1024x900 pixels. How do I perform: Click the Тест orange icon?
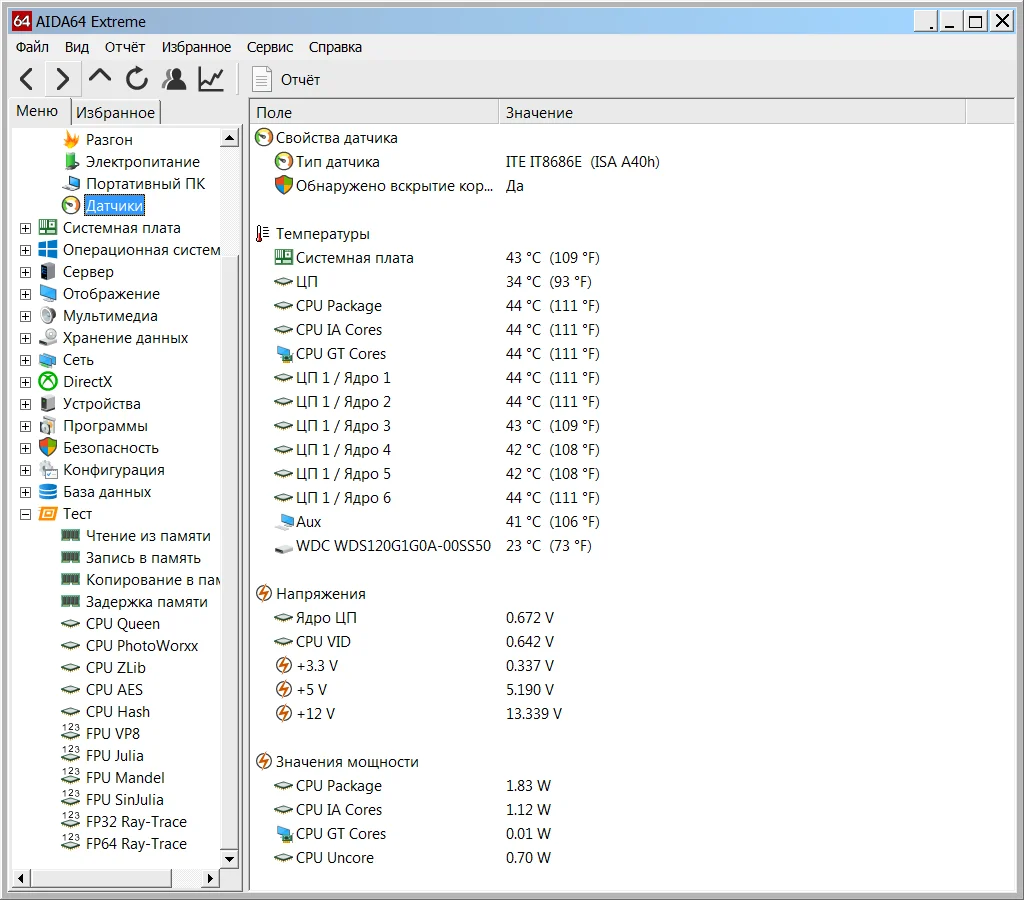(48, 513)
